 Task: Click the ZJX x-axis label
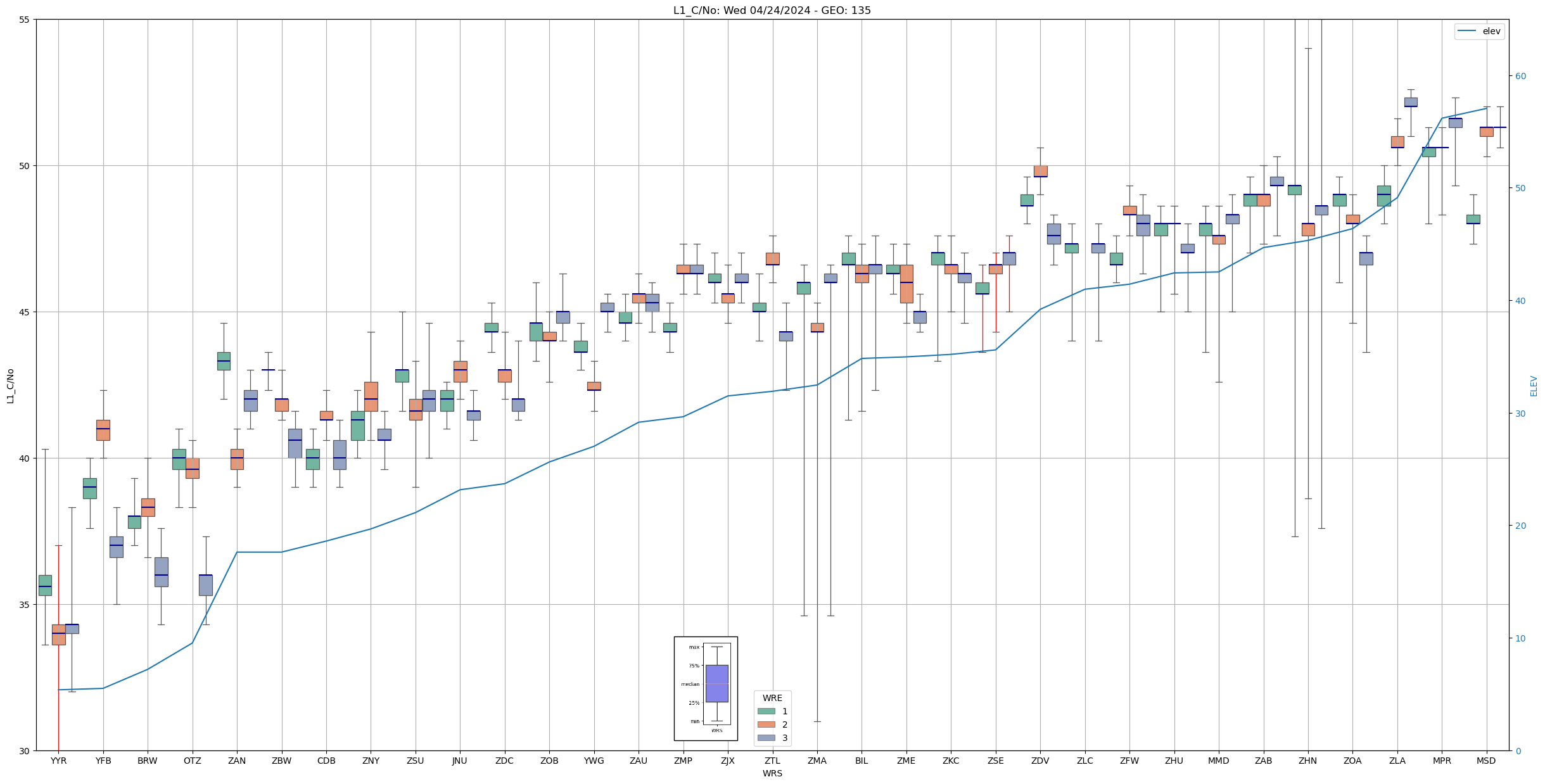point(728,761)
